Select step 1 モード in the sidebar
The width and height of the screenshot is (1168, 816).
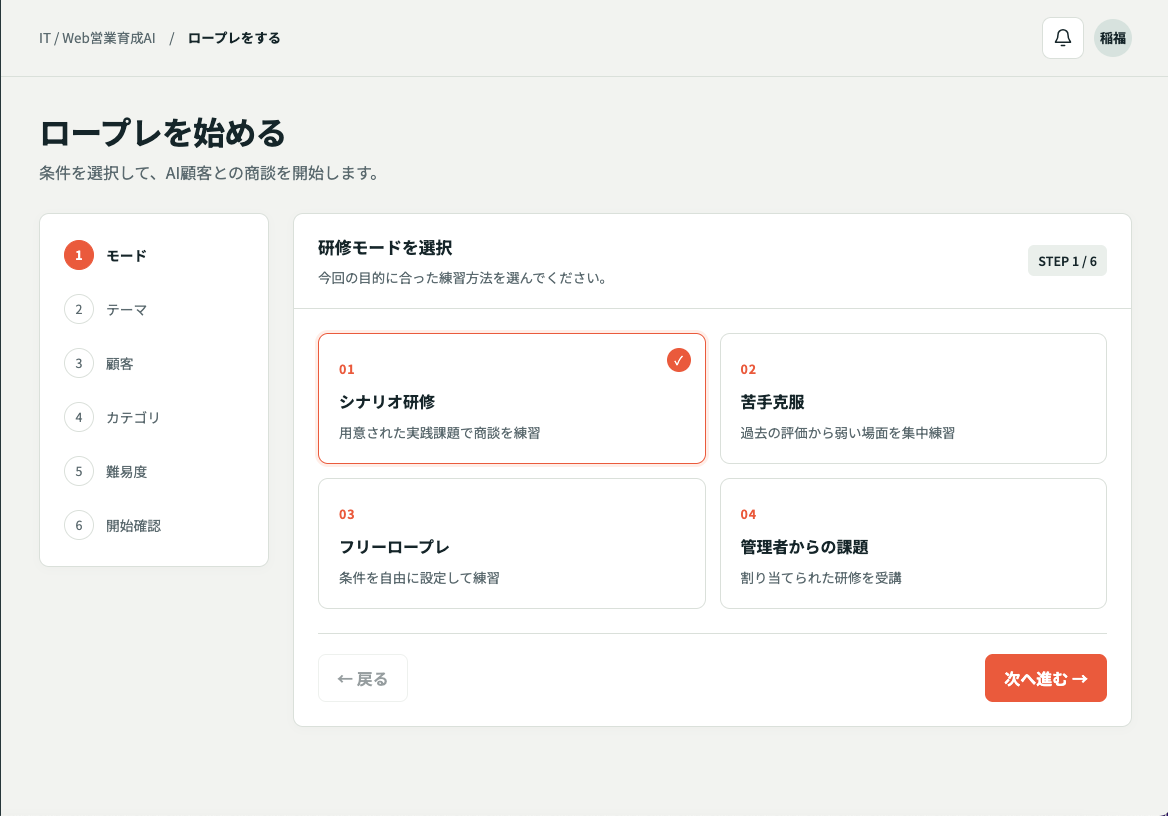(106, 256)
